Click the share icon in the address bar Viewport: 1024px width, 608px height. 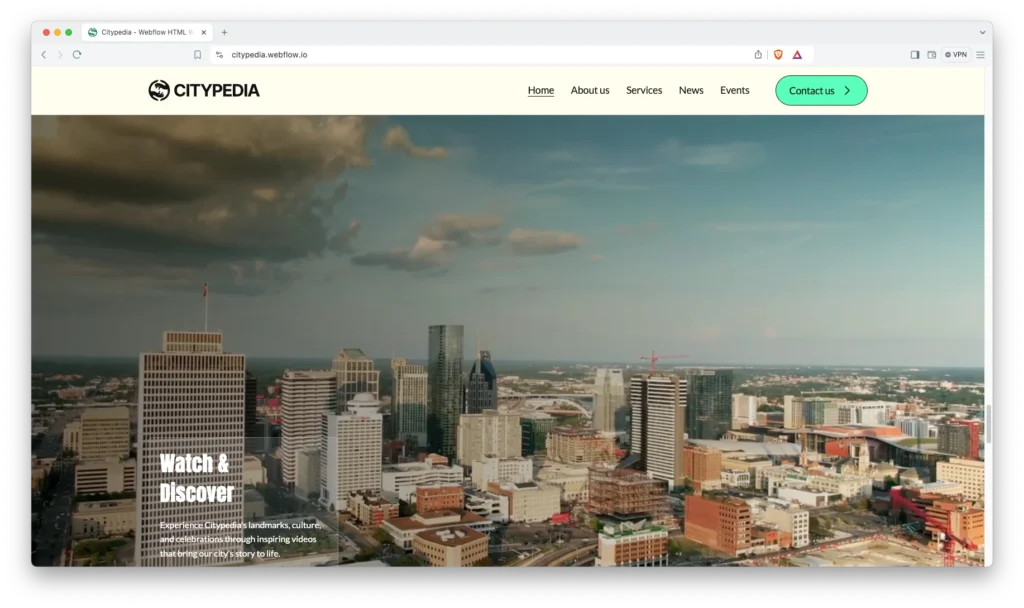pyautogui.click(x=758, y=55)
